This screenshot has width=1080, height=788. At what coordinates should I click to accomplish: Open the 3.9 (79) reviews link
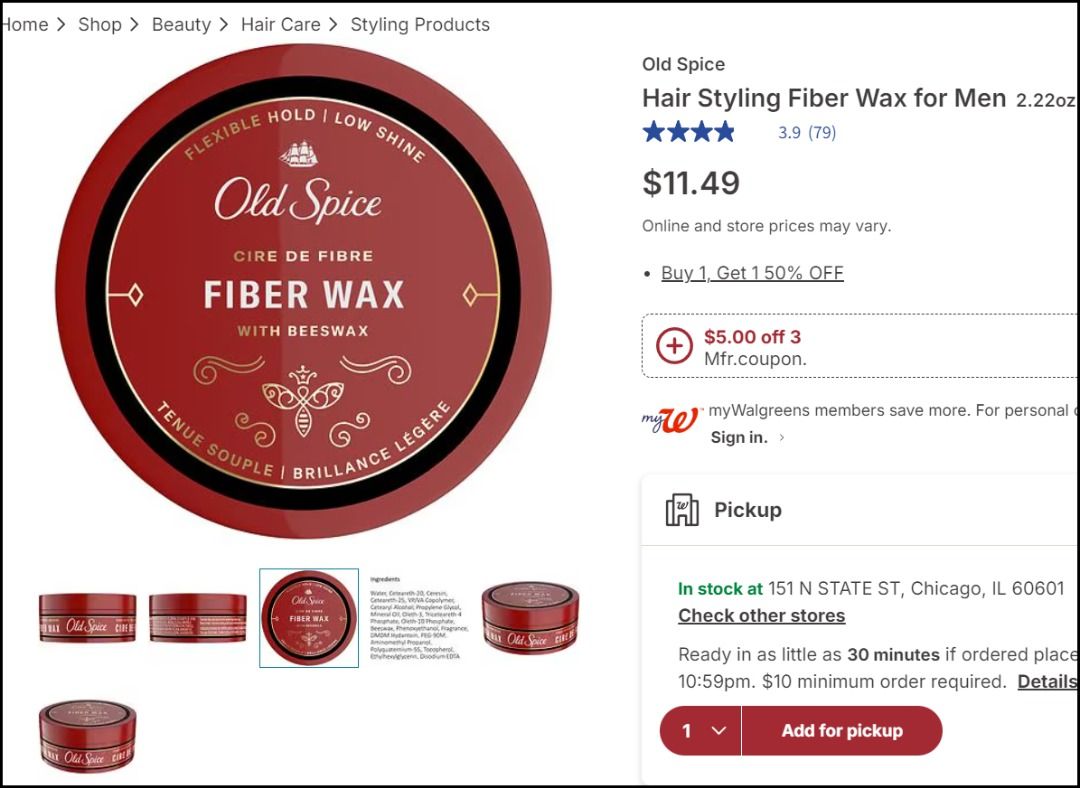(x=807, y=132)
